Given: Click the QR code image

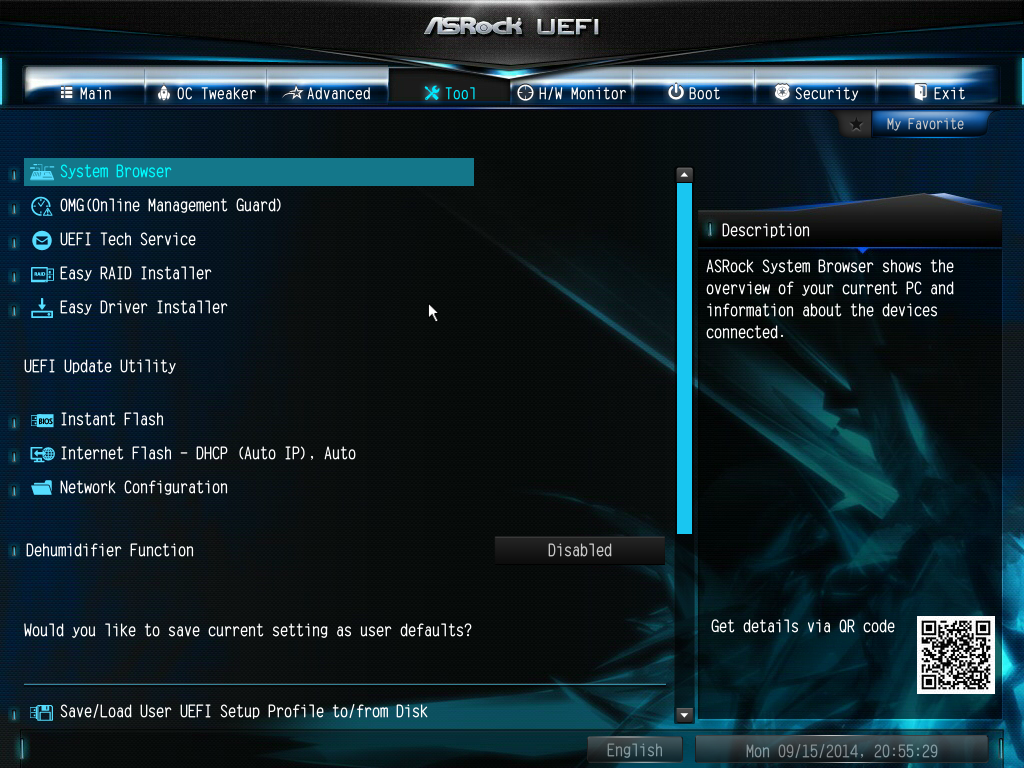Looking at the screenshot, I should (955, 654).
